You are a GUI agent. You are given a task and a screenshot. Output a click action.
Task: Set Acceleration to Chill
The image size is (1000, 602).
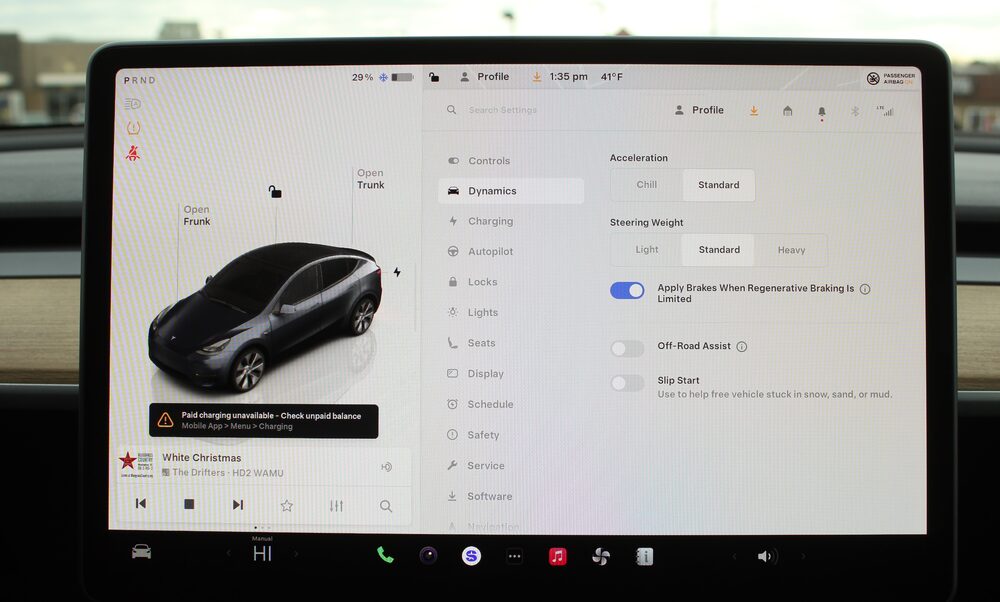647,185
